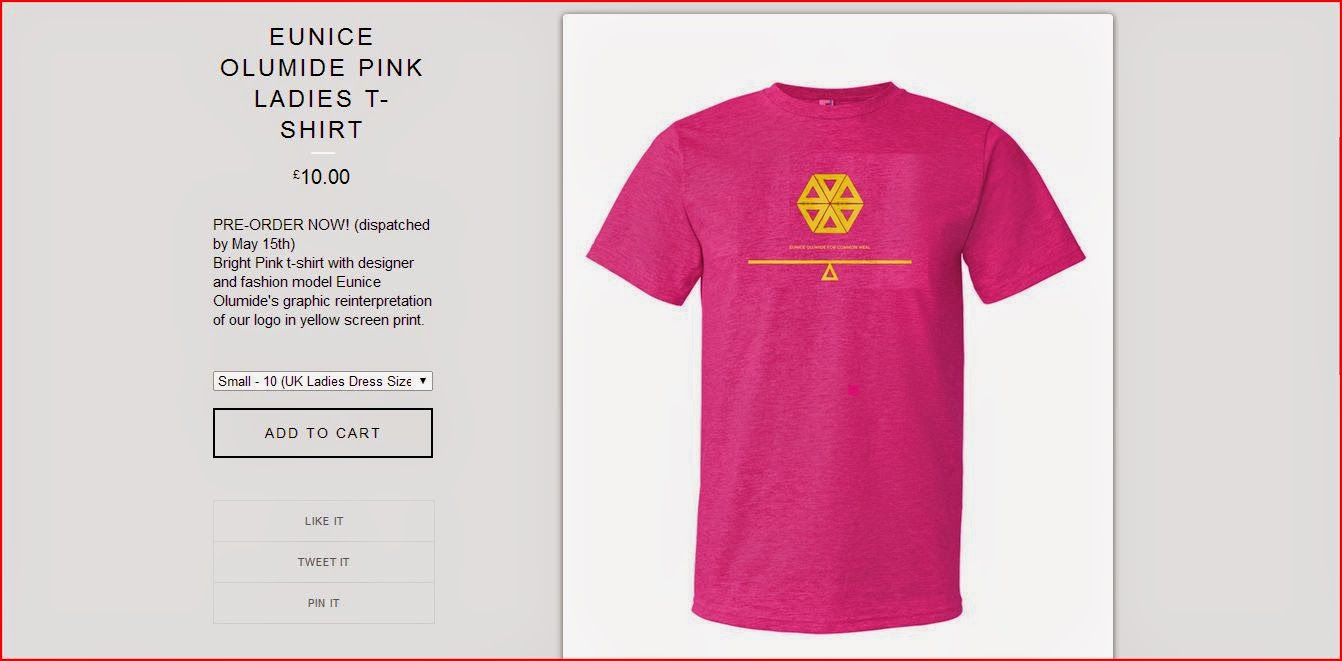1342x661 pixels.
Task: Share the product with LIKE IT
Action: tap(324, 521)
